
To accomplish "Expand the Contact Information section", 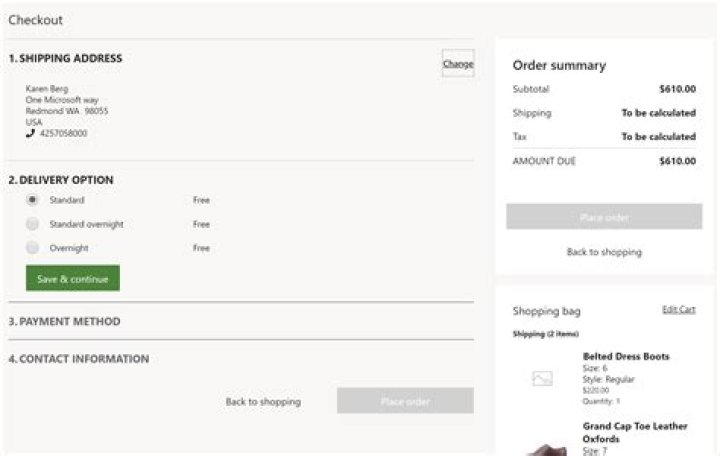I will (x=78, y=359).
